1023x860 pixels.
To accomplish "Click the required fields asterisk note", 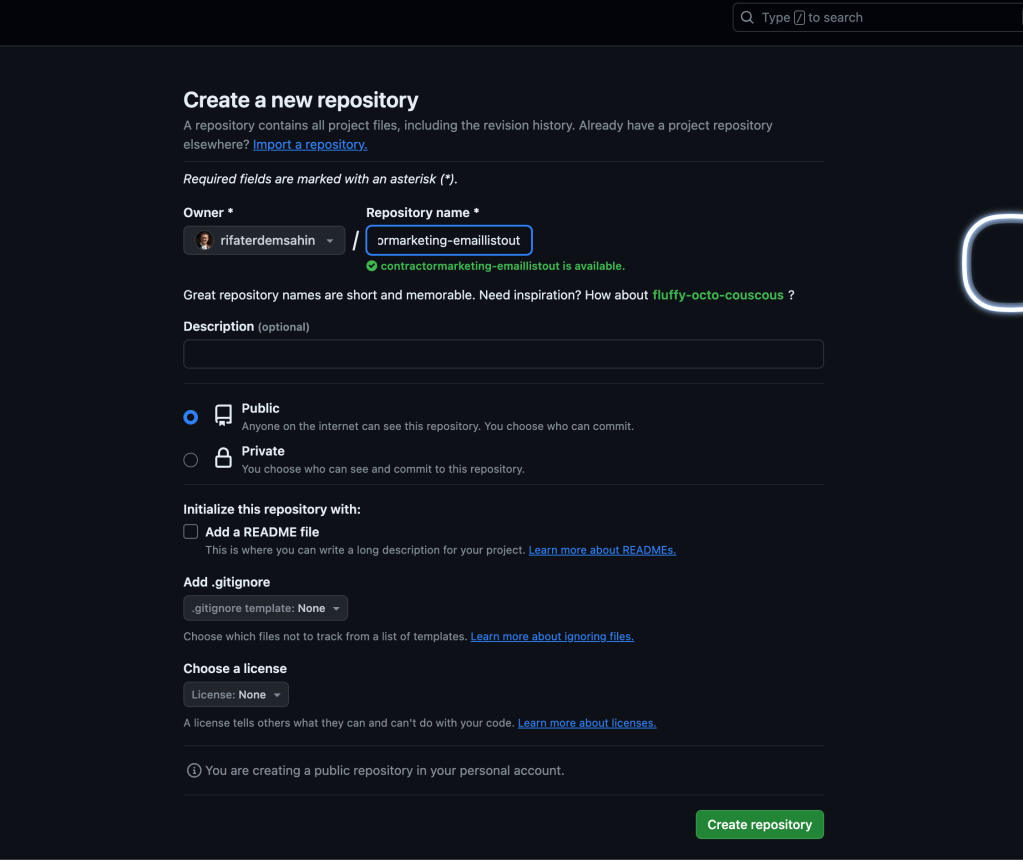I will [320, 179].
